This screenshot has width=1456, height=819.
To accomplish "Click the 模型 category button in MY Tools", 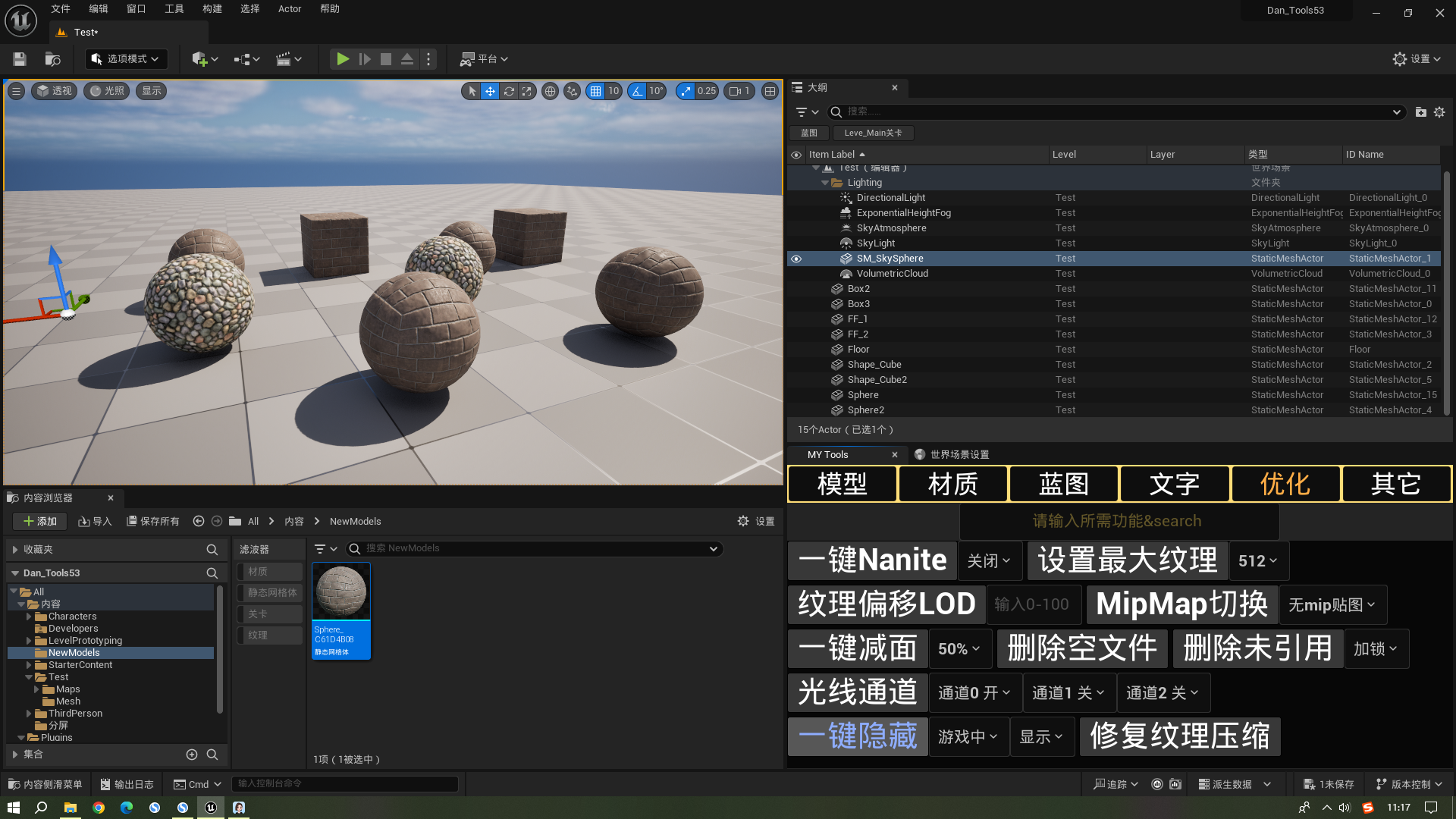I will click(843, 484).
